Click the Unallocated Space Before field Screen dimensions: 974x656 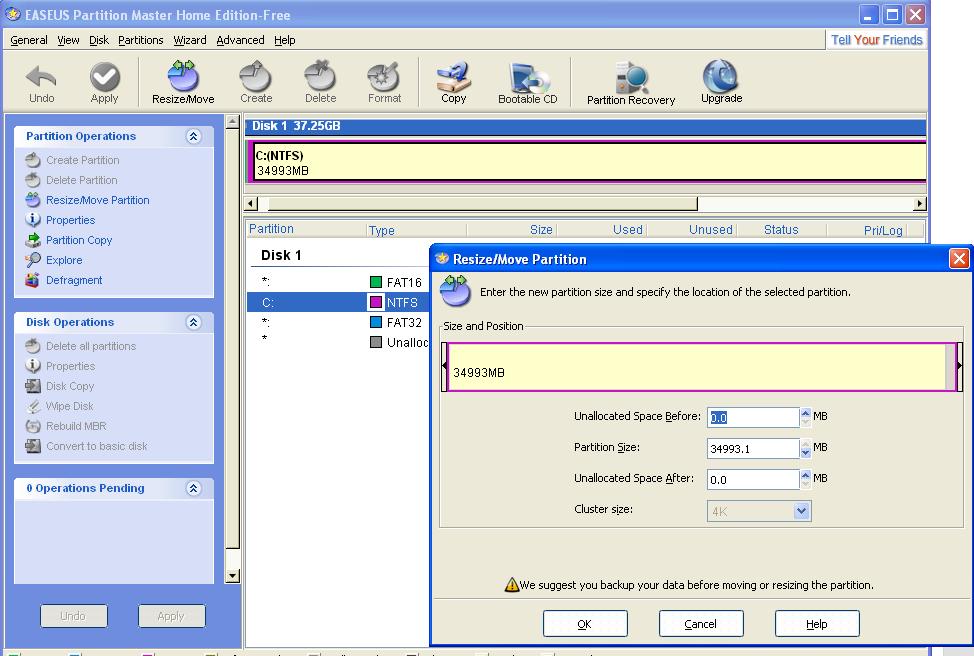point(753,417)
